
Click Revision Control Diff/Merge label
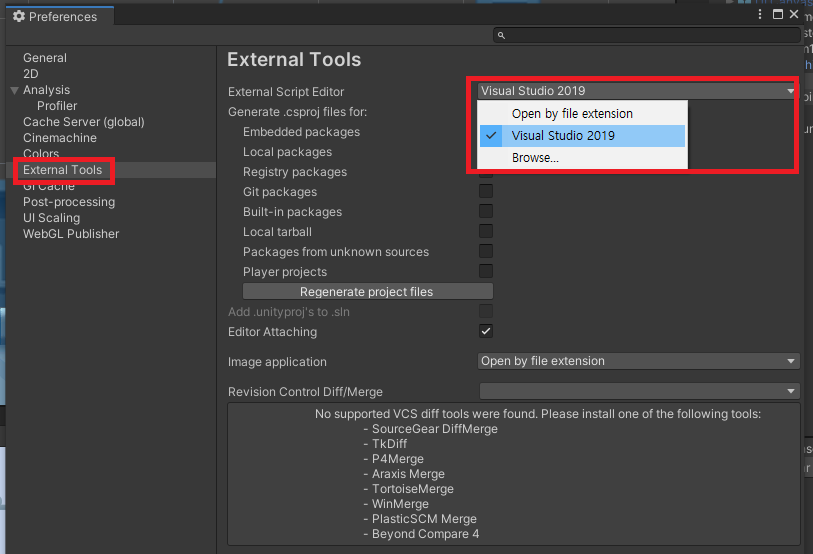tap(305, 392)
